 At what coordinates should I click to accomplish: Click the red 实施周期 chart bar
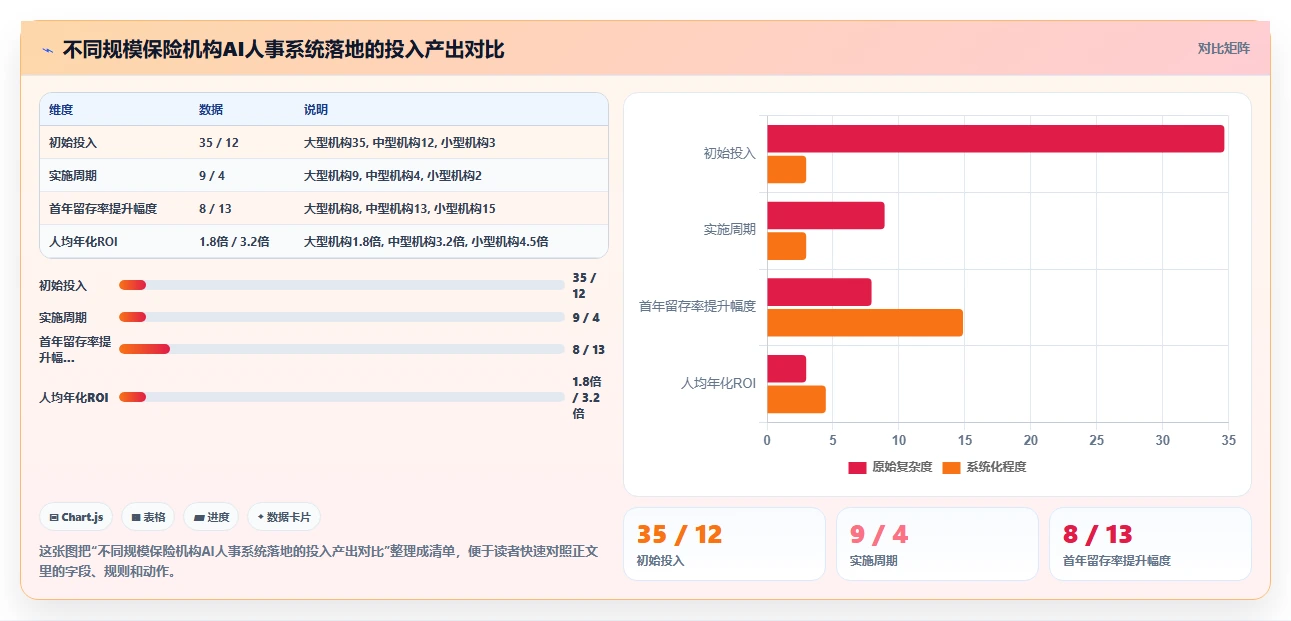pos(826,215)
